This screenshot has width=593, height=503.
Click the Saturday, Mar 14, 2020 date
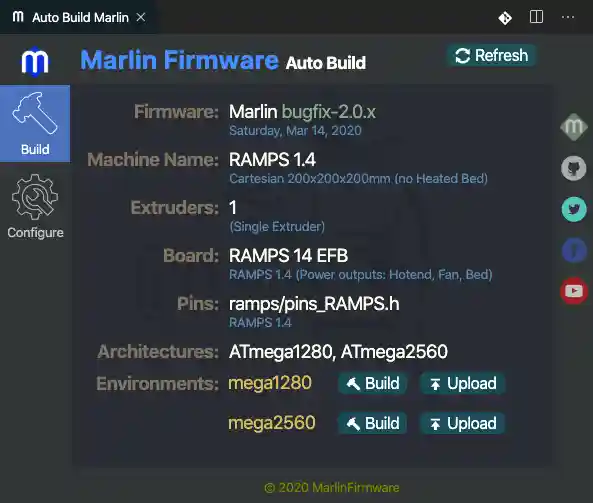point(295,131)
